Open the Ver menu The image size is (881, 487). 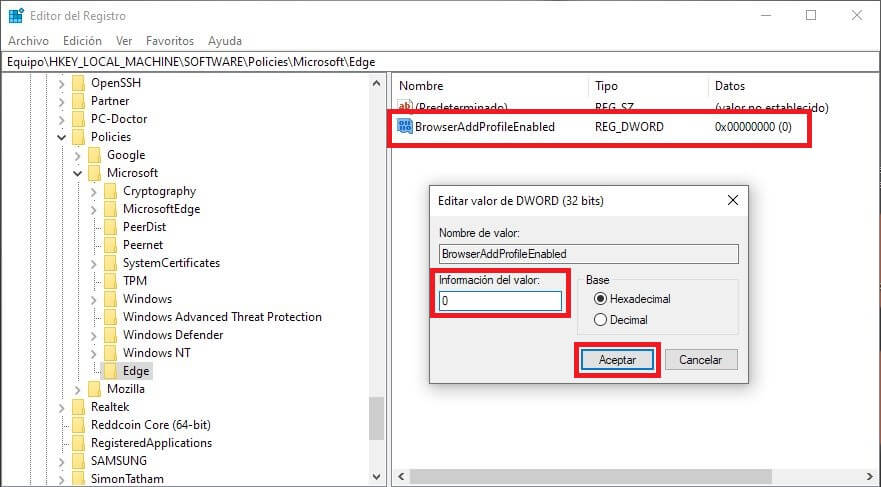pos(124,40)
